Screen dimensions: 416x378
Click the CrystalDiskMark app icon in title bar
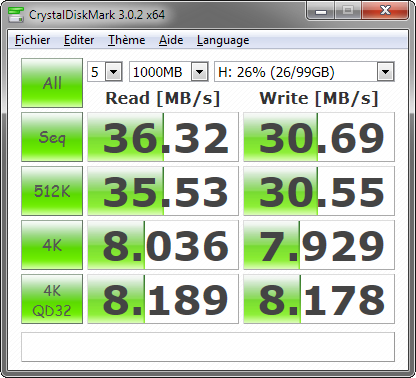[x=16, y=14]
